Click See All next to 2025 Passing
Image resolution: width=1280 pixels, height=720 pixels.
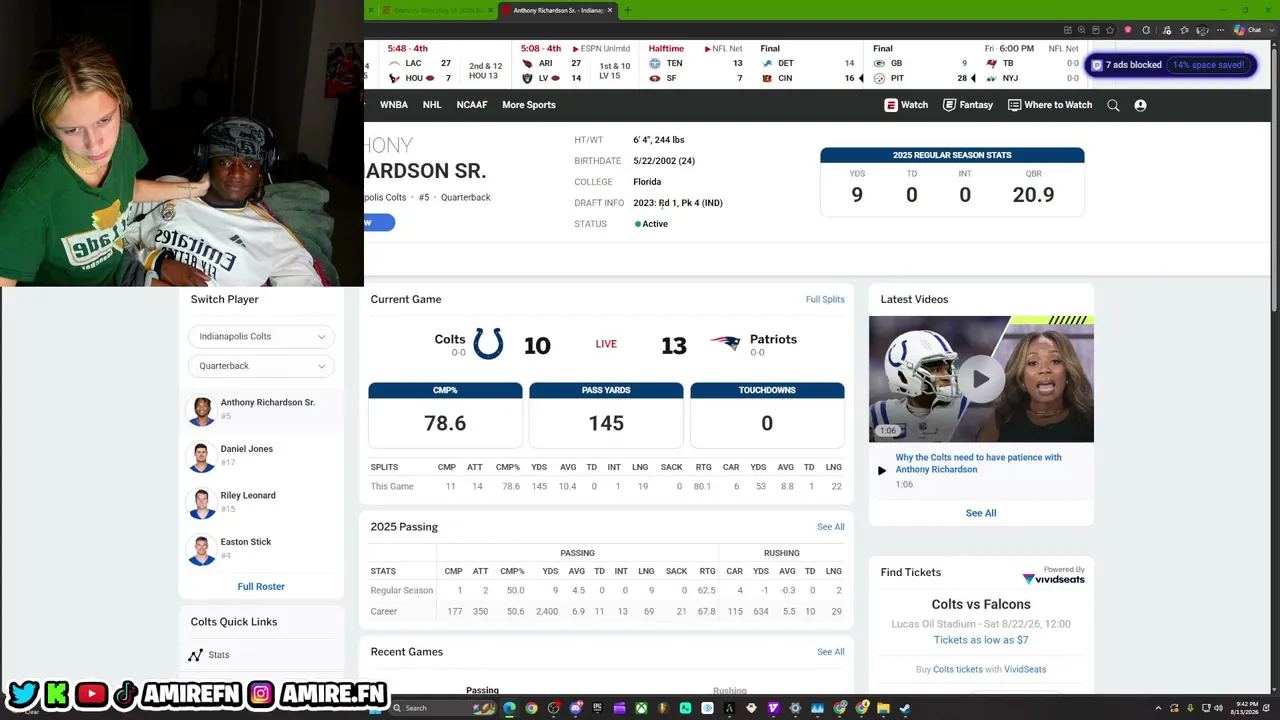click(831, 527)
